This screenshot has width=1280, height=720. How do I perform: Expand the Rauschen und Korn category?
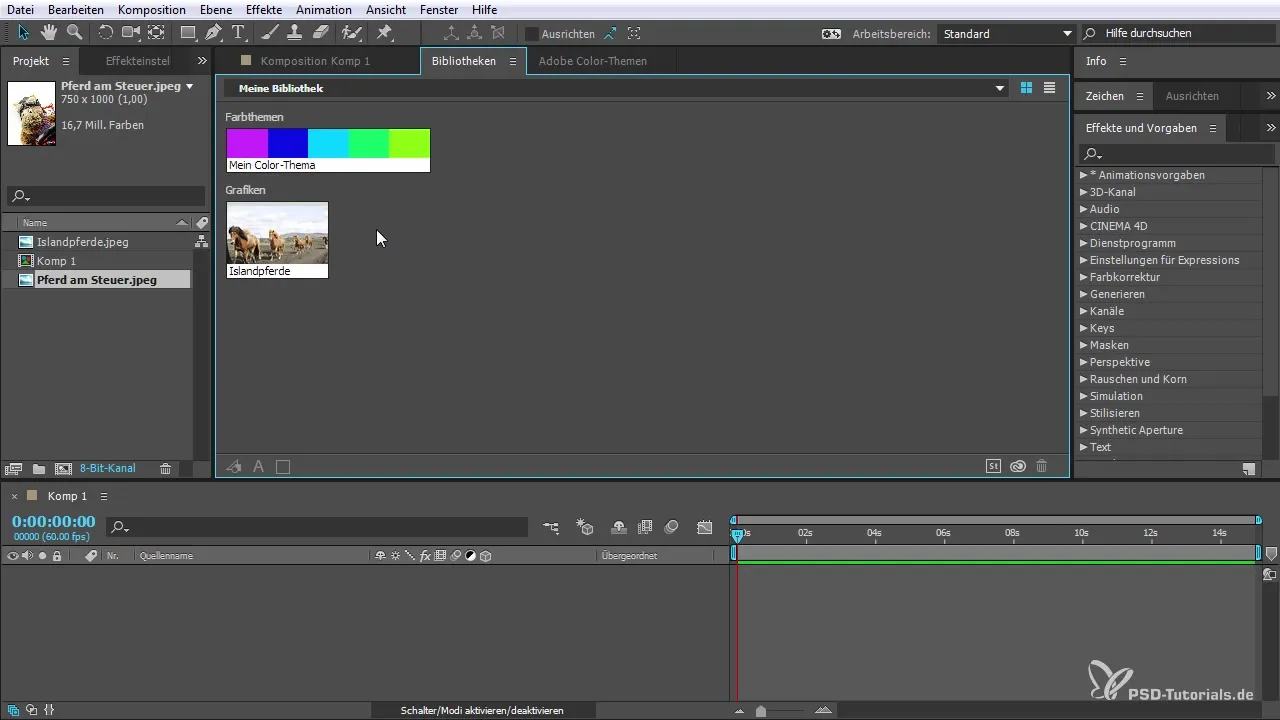[x=1084, y=379]
